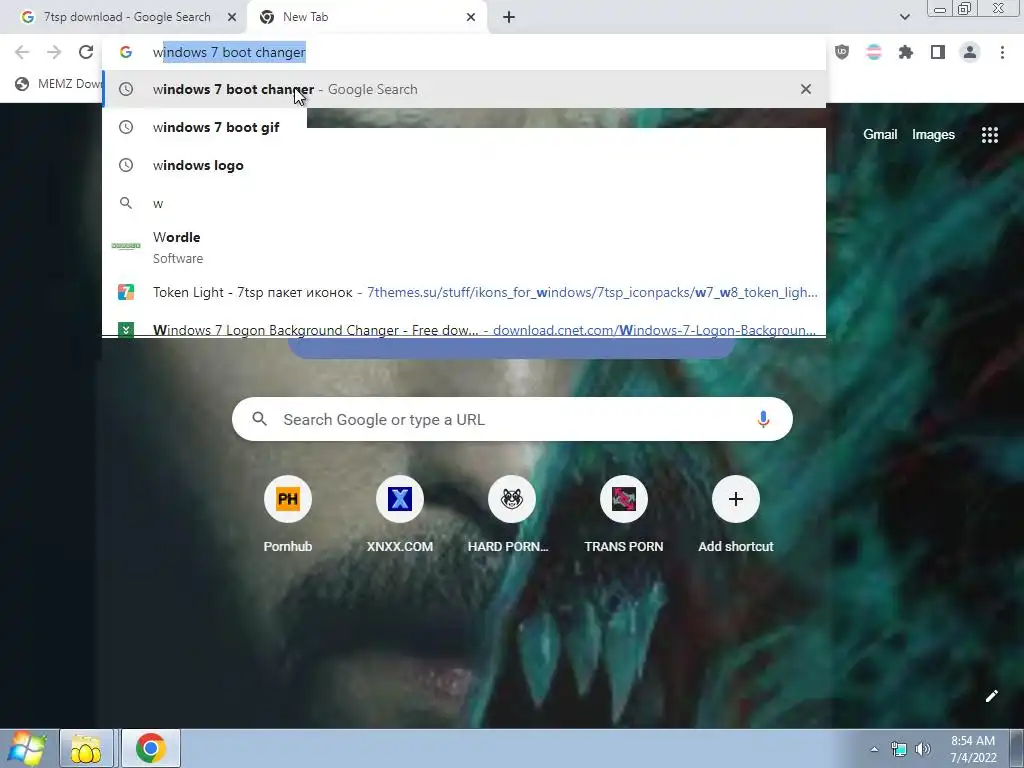
Task: Open the Chrome profile avatar
Action: 970,52
